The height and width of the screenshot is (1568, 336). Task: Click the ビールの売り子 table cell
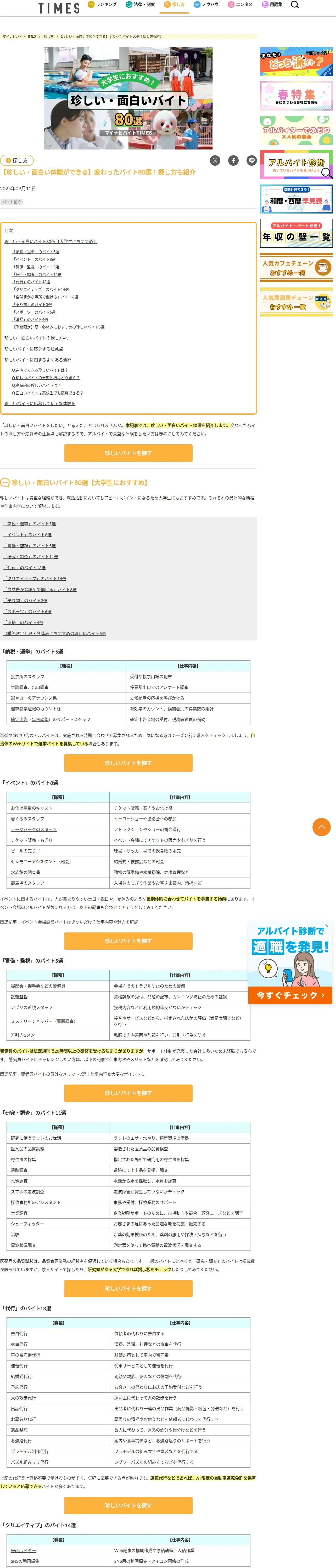[x=58, y=851]
